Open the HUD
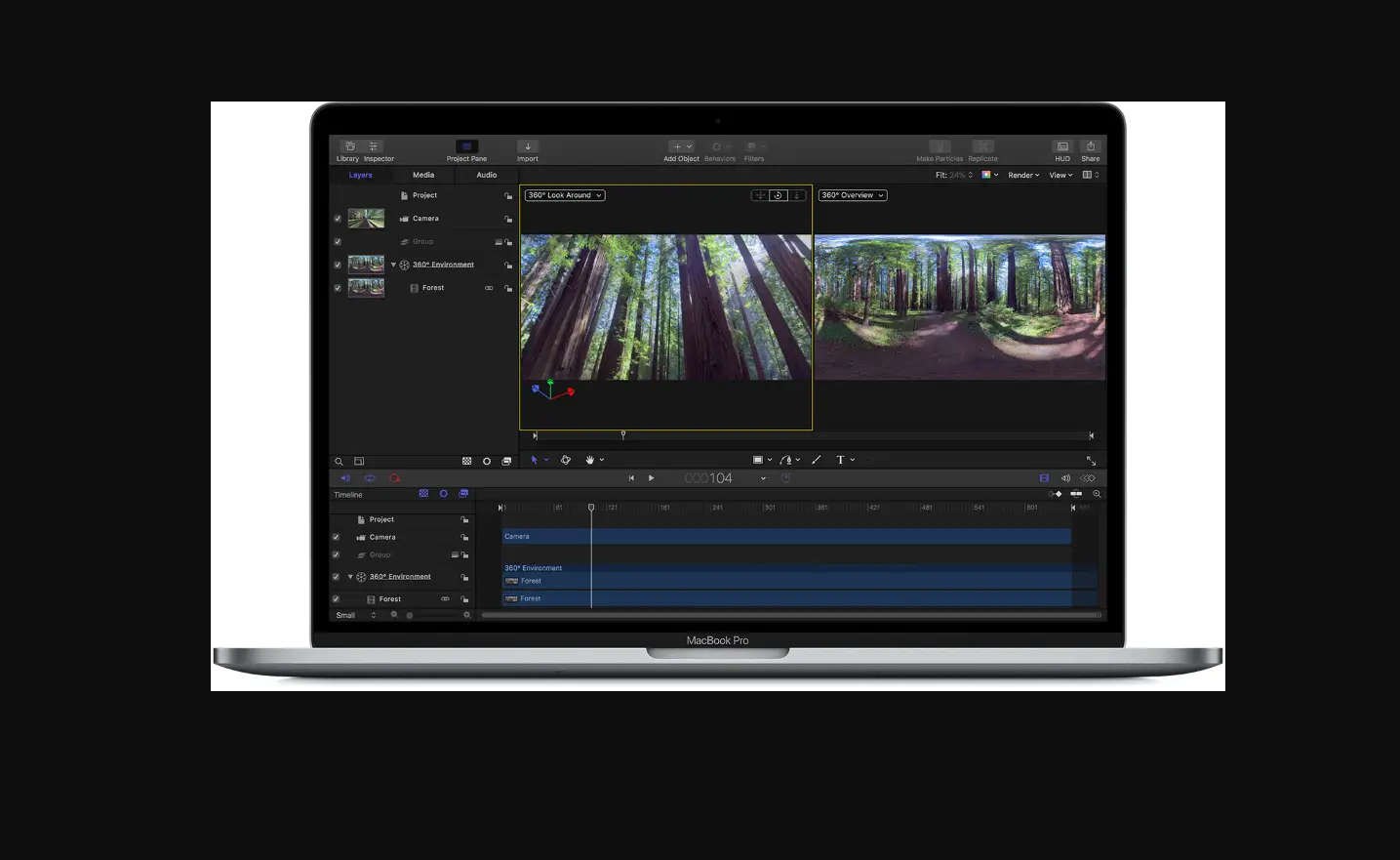The height and width of the screenshot is (860, 1400). coord(1061,146)
